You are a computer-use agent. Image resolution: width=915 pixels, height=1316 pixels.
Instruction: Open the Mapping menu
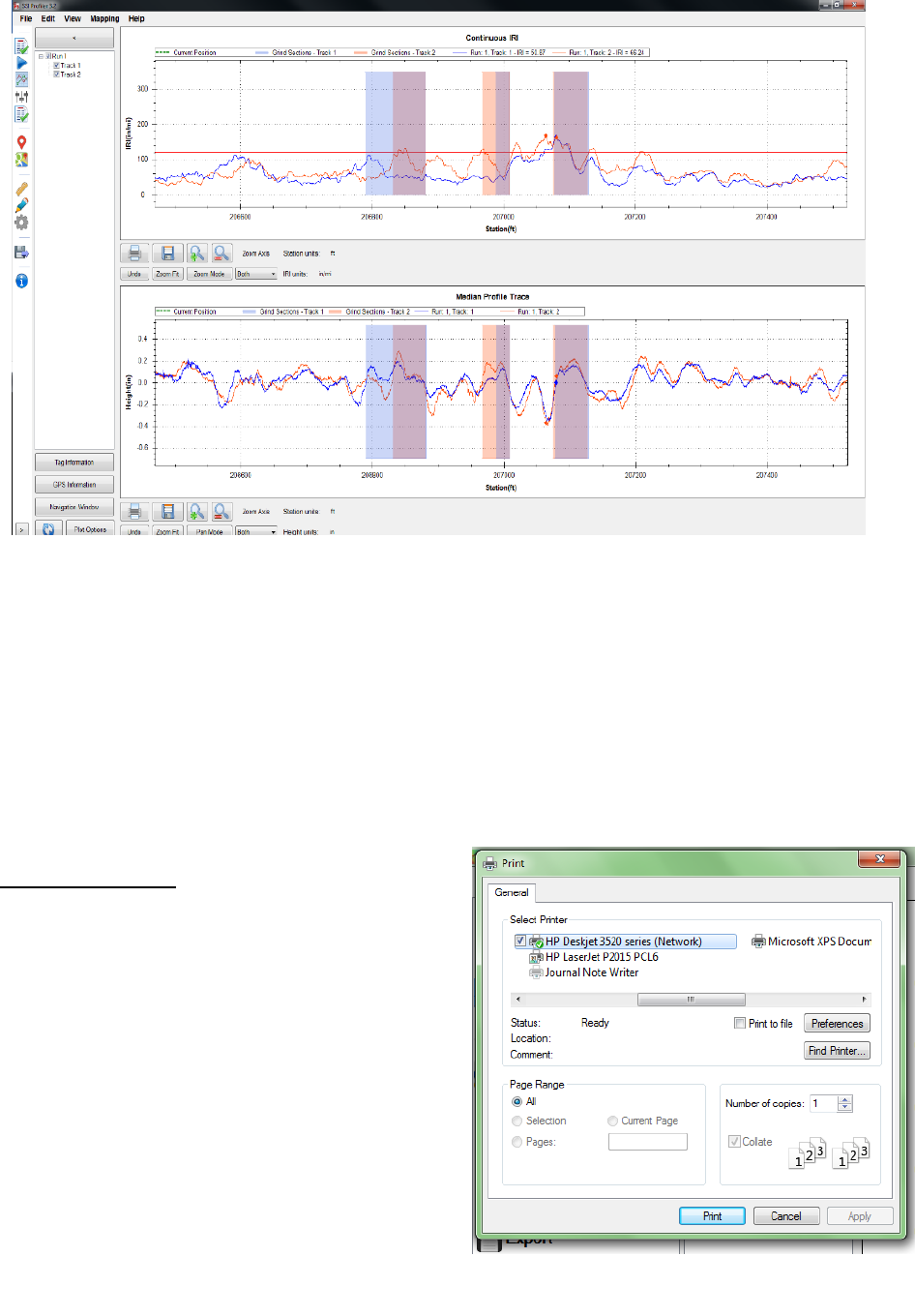coord(105,18)
